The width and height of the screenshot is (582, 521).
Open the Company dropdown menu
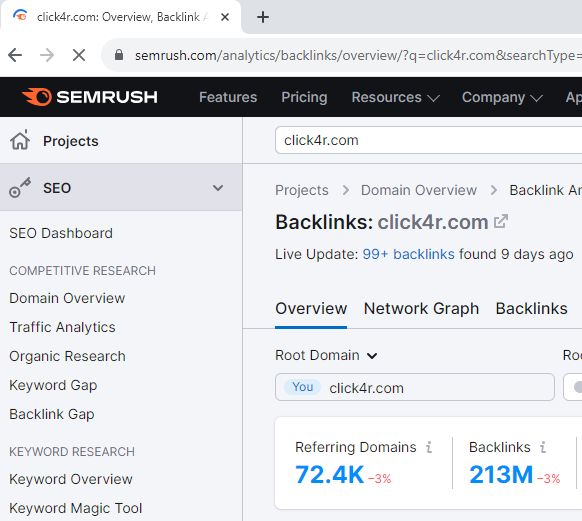502,97
